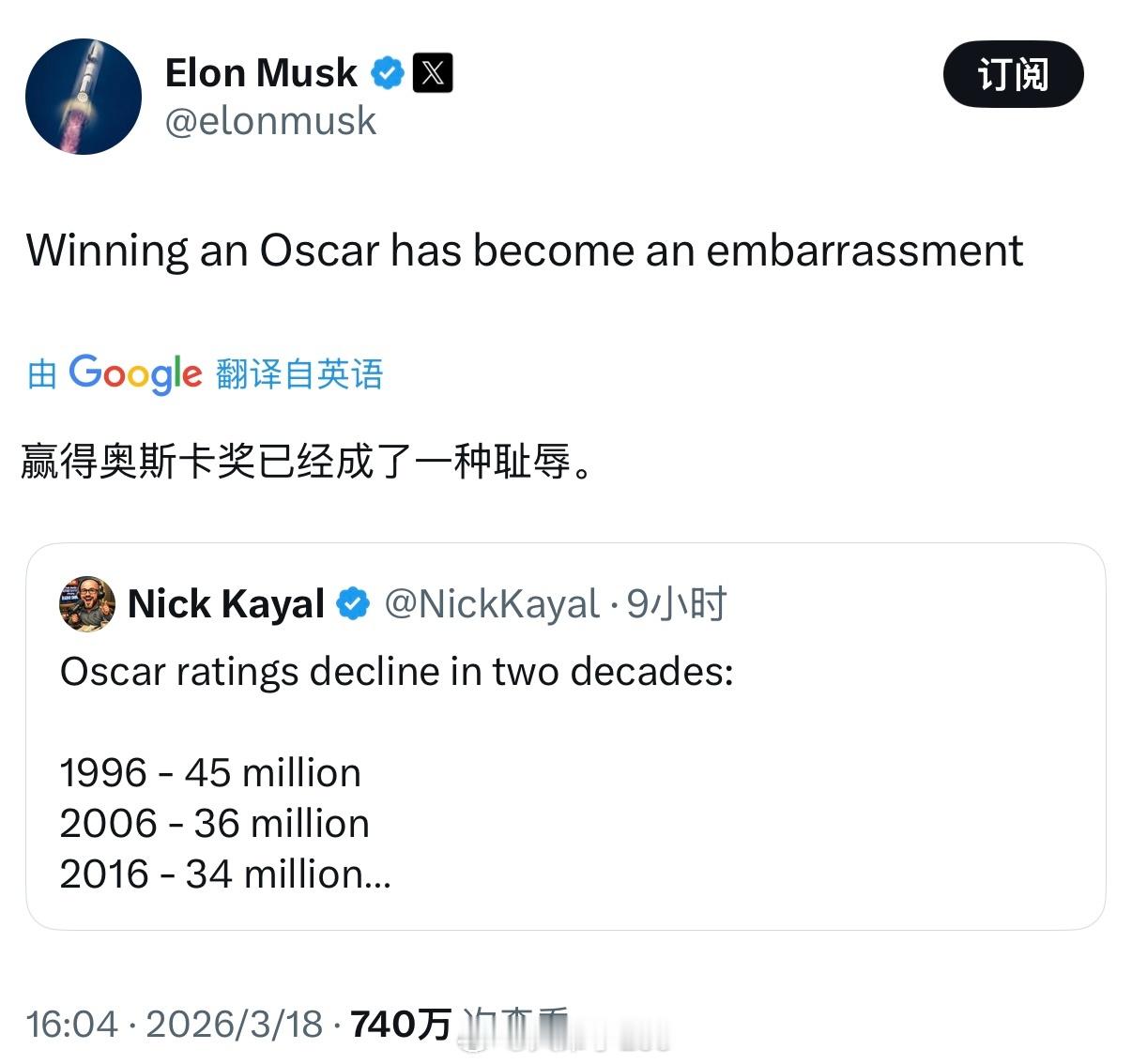
Task: Open Nick Kayal's avatar in quoted tweet
Action: [x=86, y=603]
